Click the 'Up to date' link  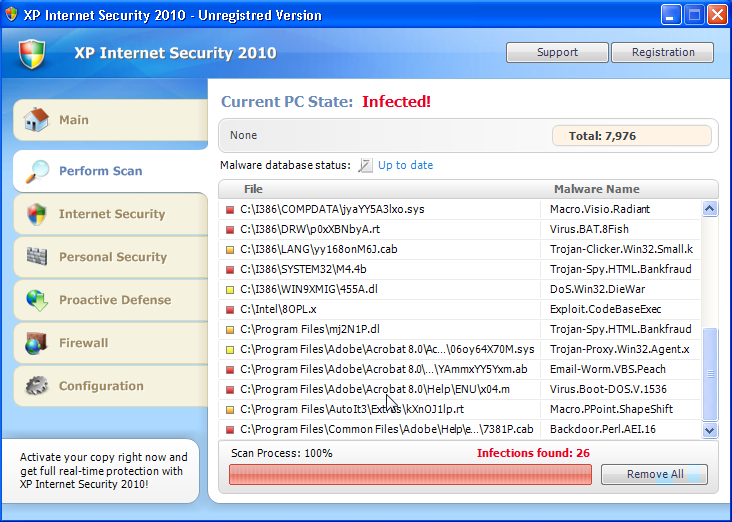click(x=405, y=166)
